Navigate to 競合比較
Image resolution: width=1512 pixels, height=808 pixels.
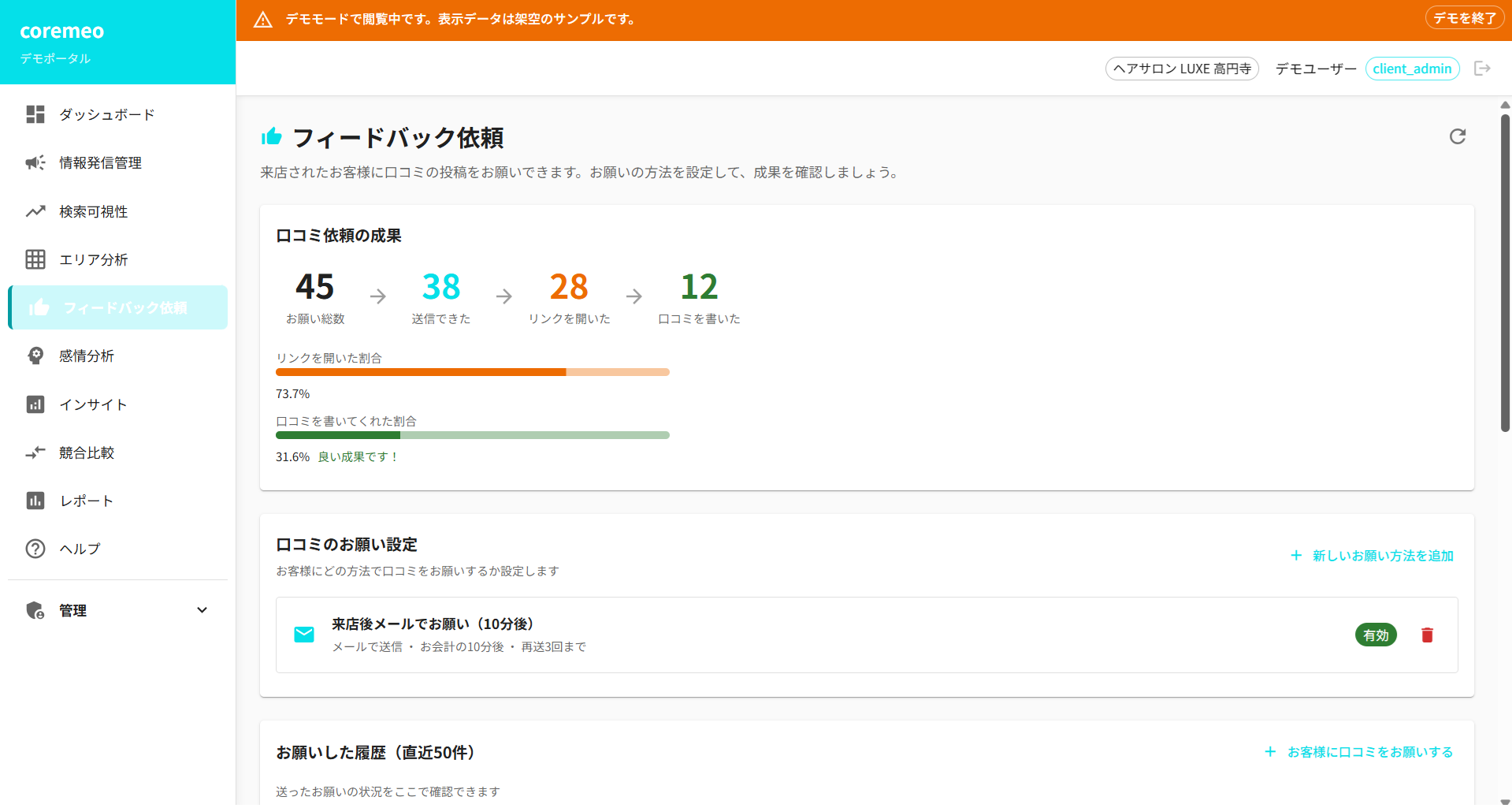[118, 452]
